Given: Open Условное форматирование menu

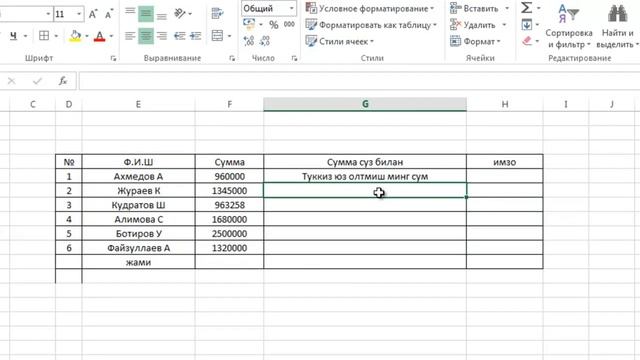Looking at the screenshot, I should point(370,8).
